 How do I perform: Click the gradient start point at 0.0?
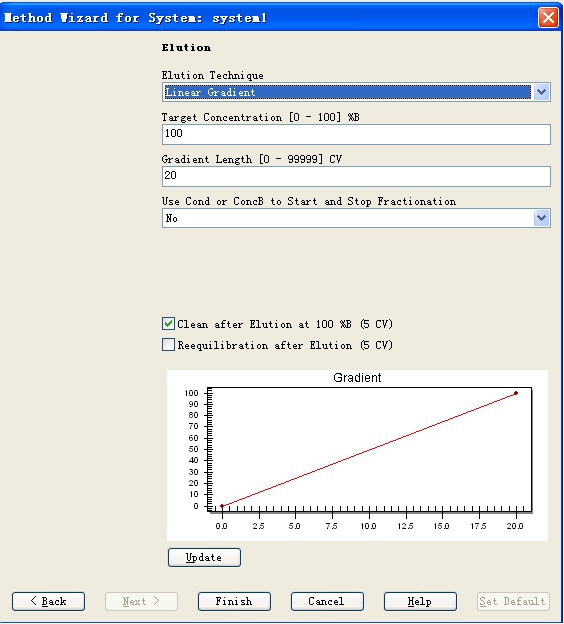point(222,506)
